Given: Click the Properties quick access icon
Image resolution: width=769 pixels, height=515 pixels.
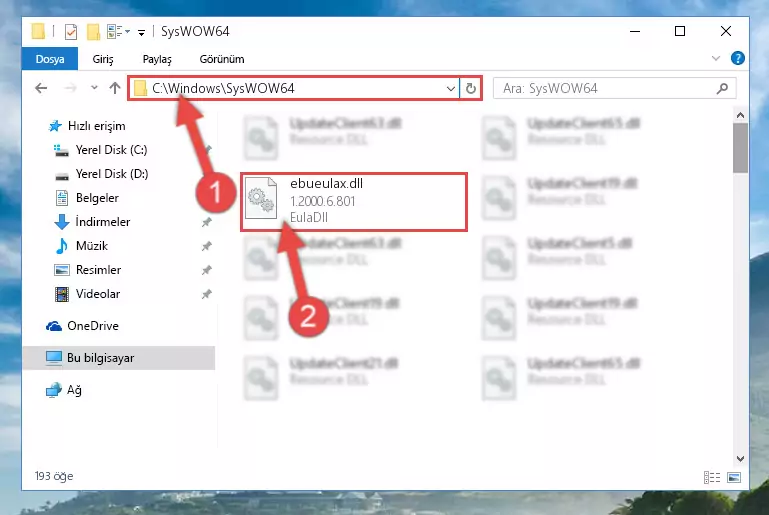Looking at the screenshot, I should click(x=71, y=32).
